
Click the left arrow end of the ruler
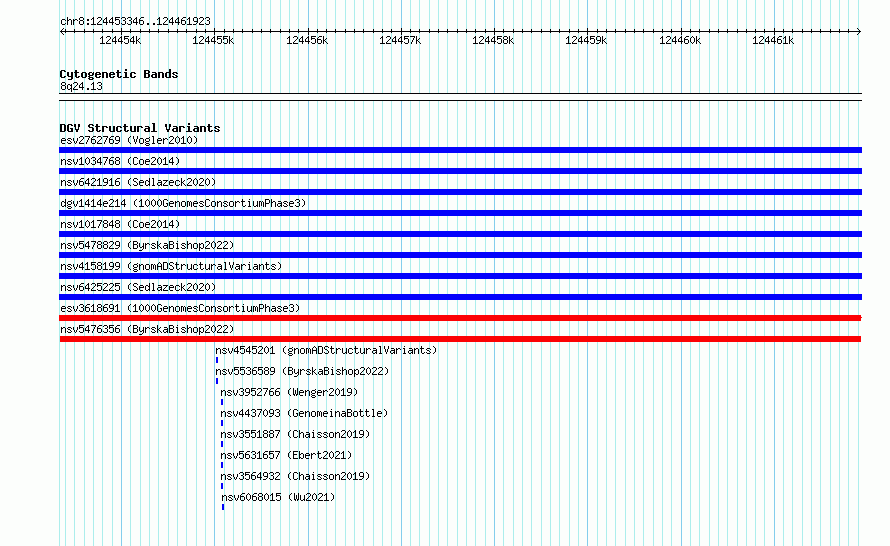click(x=62, y=31)
